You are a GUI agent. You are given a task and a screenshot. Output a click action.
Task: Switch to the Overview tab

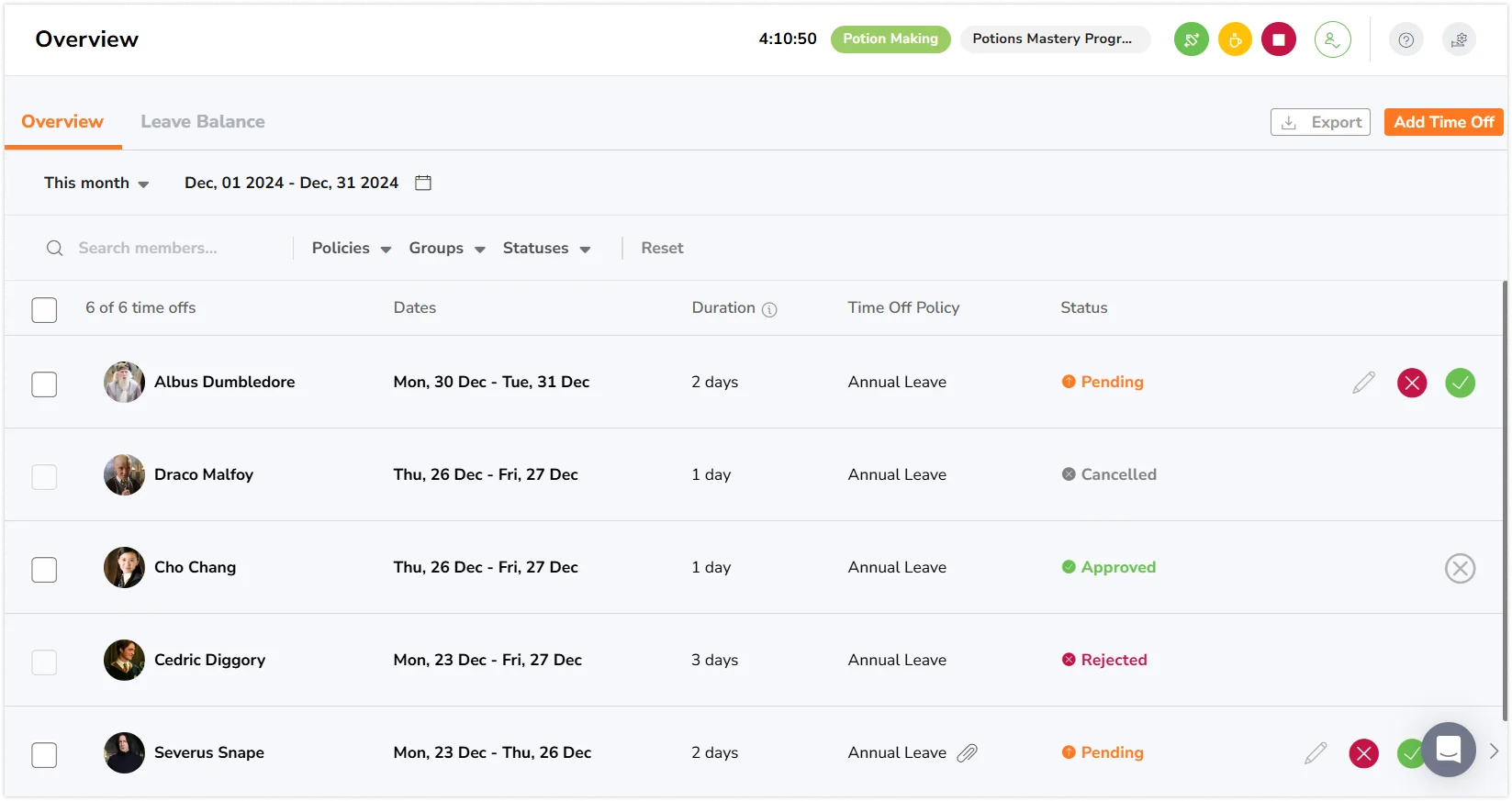(x=62, y=121)
